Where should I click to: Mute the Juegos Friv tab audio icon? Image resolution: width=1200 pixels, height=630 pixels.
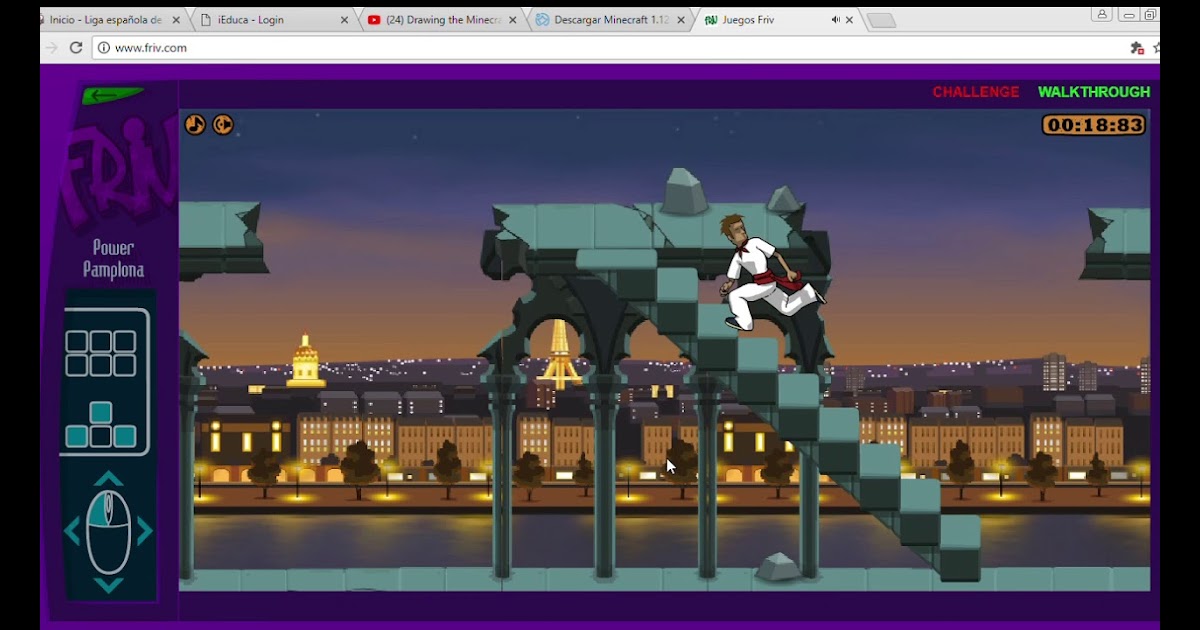pos(835,20)
